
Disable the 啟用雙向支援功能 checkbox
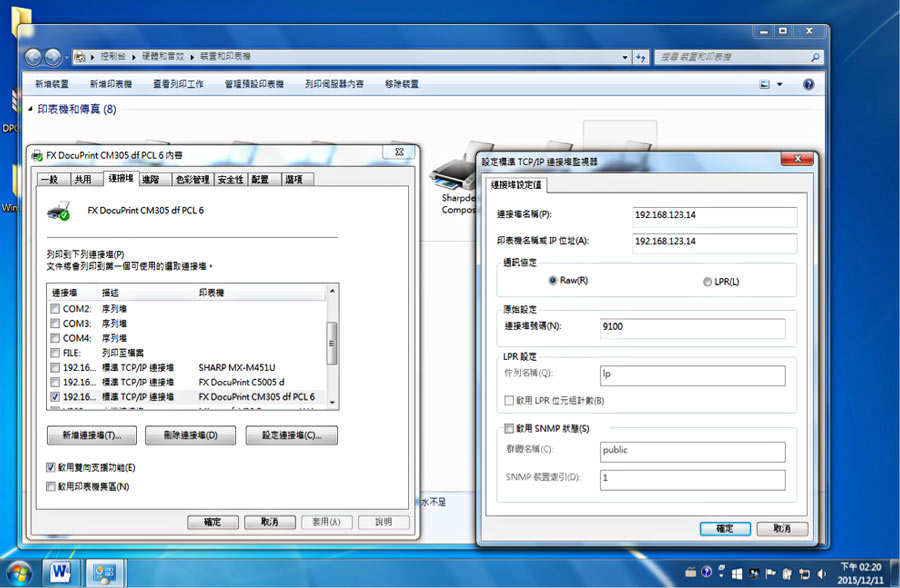tap(51, 467)
